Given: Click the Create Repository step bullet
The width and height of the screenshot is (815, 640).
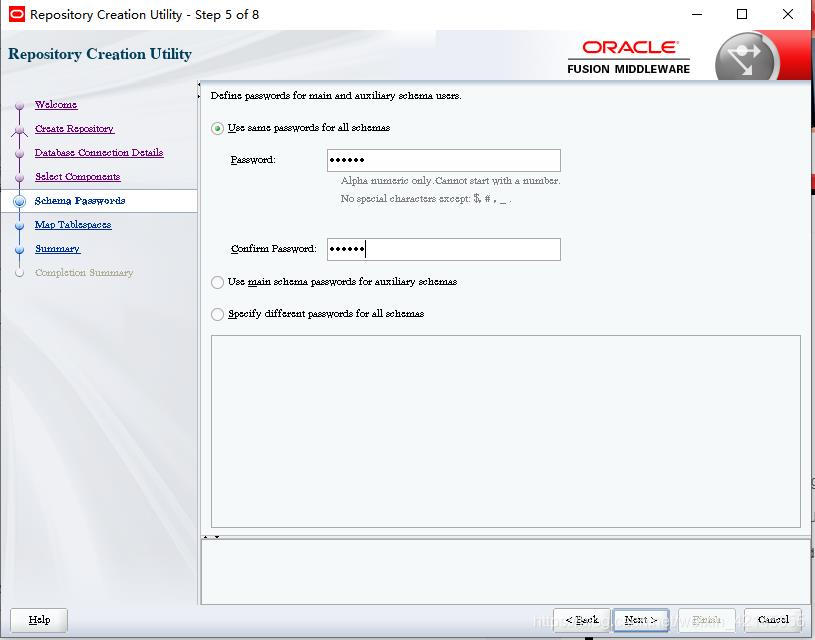Looking at the screenshot, I should (x=20, y=129).
